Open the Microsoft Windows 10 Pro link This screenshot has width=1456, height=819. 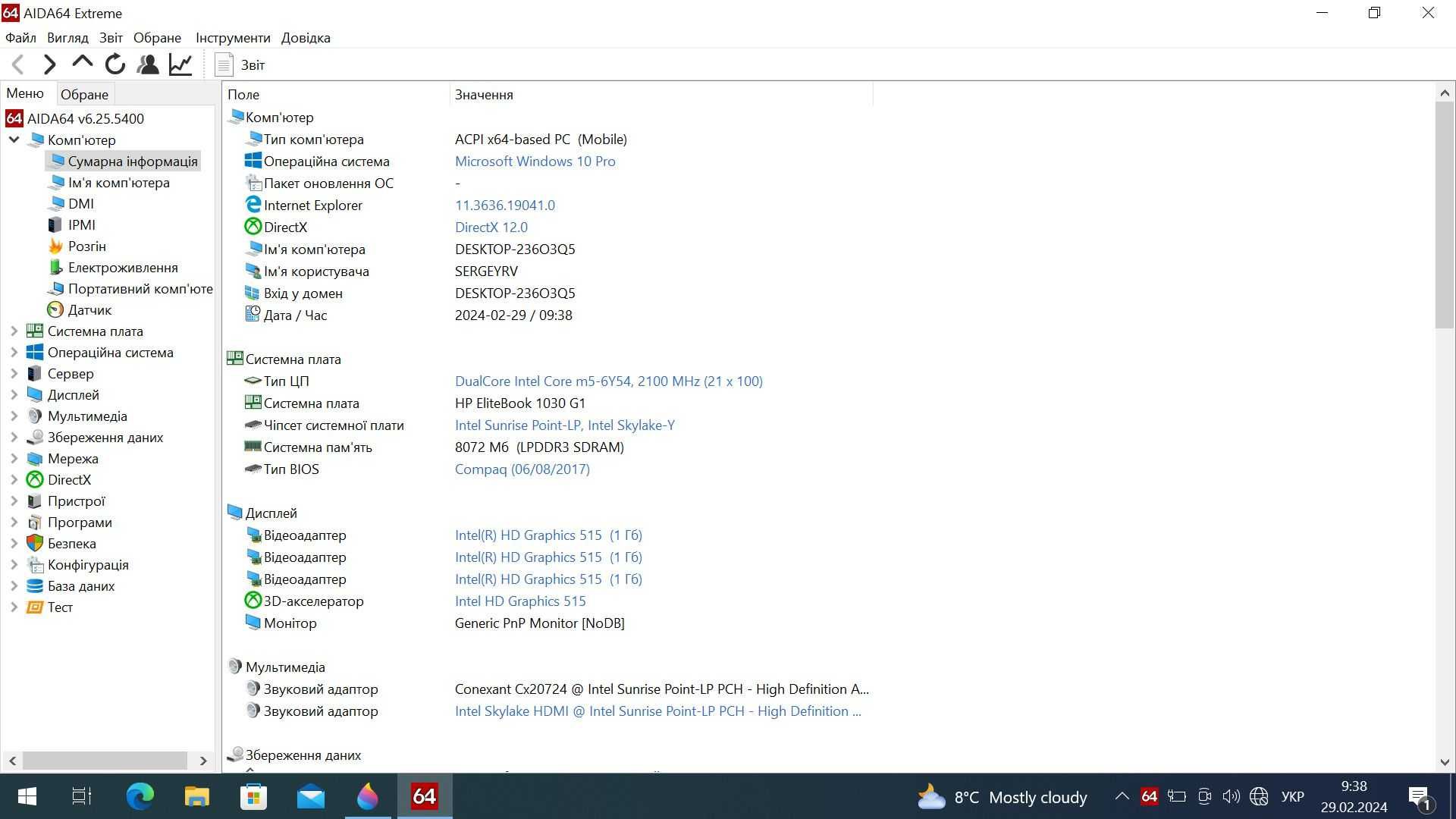coord(535,161)
